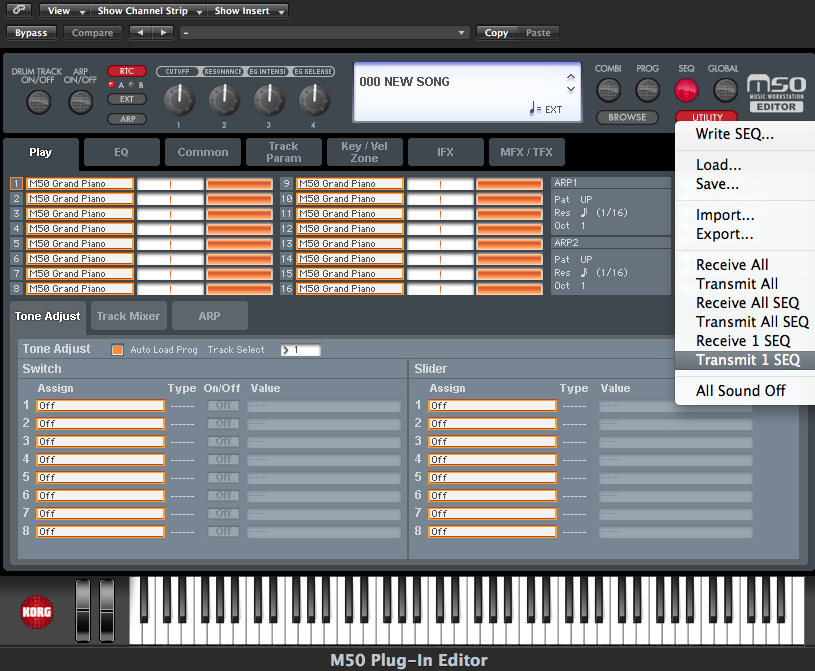The height and width of the screenshot is (671, 815).
Task: Open Track Select dropdown
Action: (x=300, y=350)
